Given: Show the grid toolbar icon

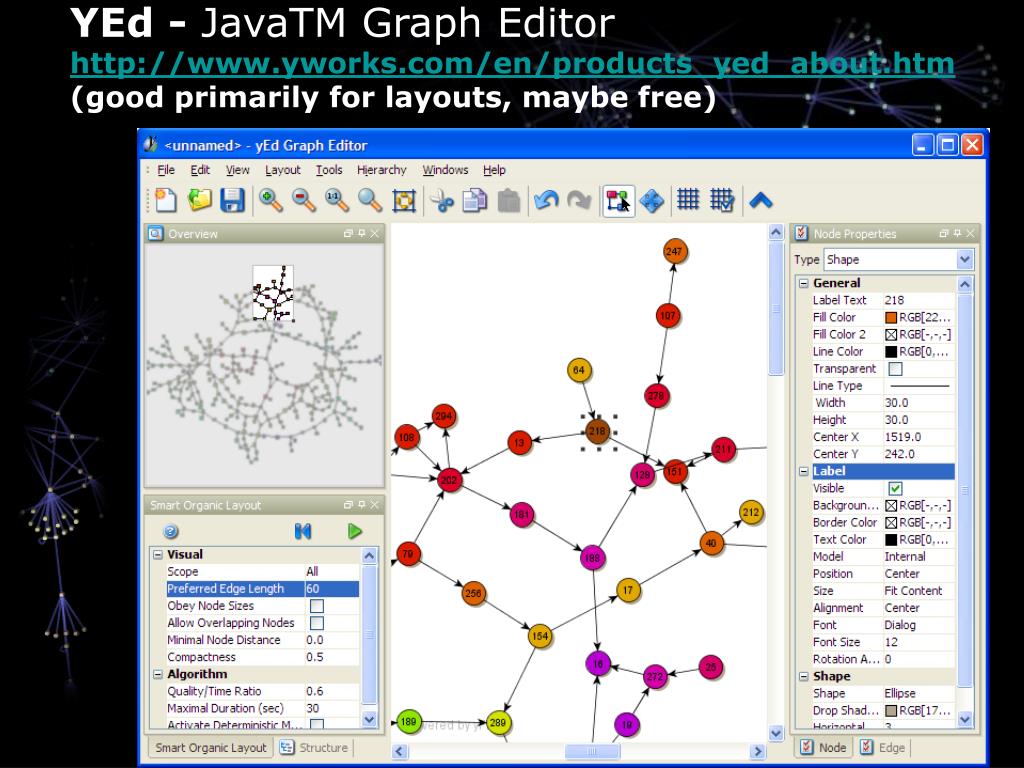Looking at the screenshot, I should [688, 199].
